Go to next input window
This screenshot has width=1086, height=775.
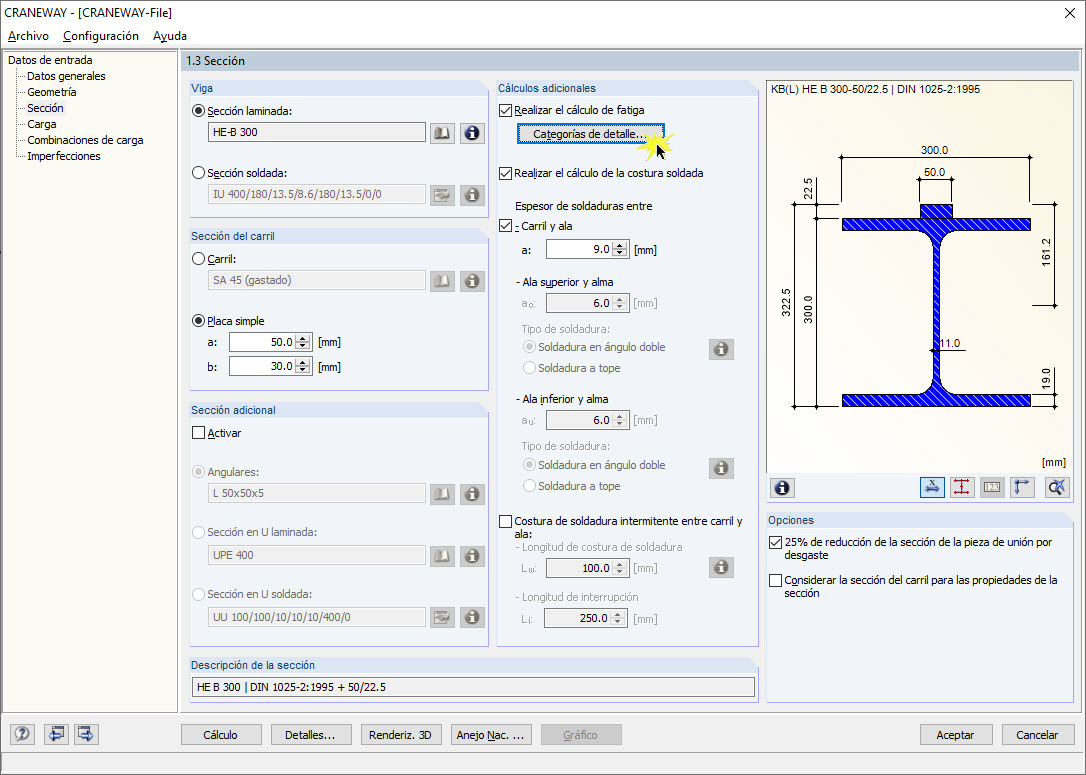click(x=86, y=733)
